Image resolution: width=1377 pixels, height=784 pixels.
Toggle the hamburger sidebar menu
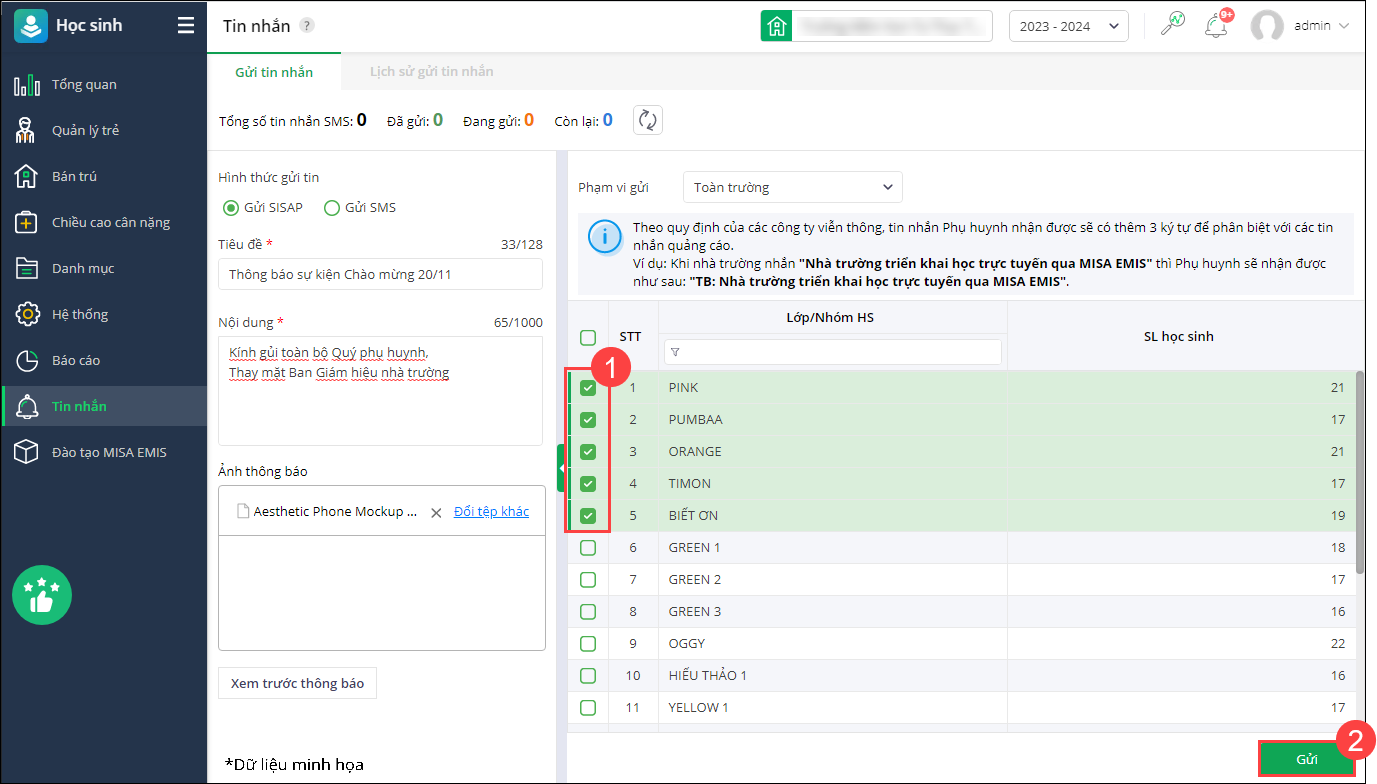click(x=186, y=26)
